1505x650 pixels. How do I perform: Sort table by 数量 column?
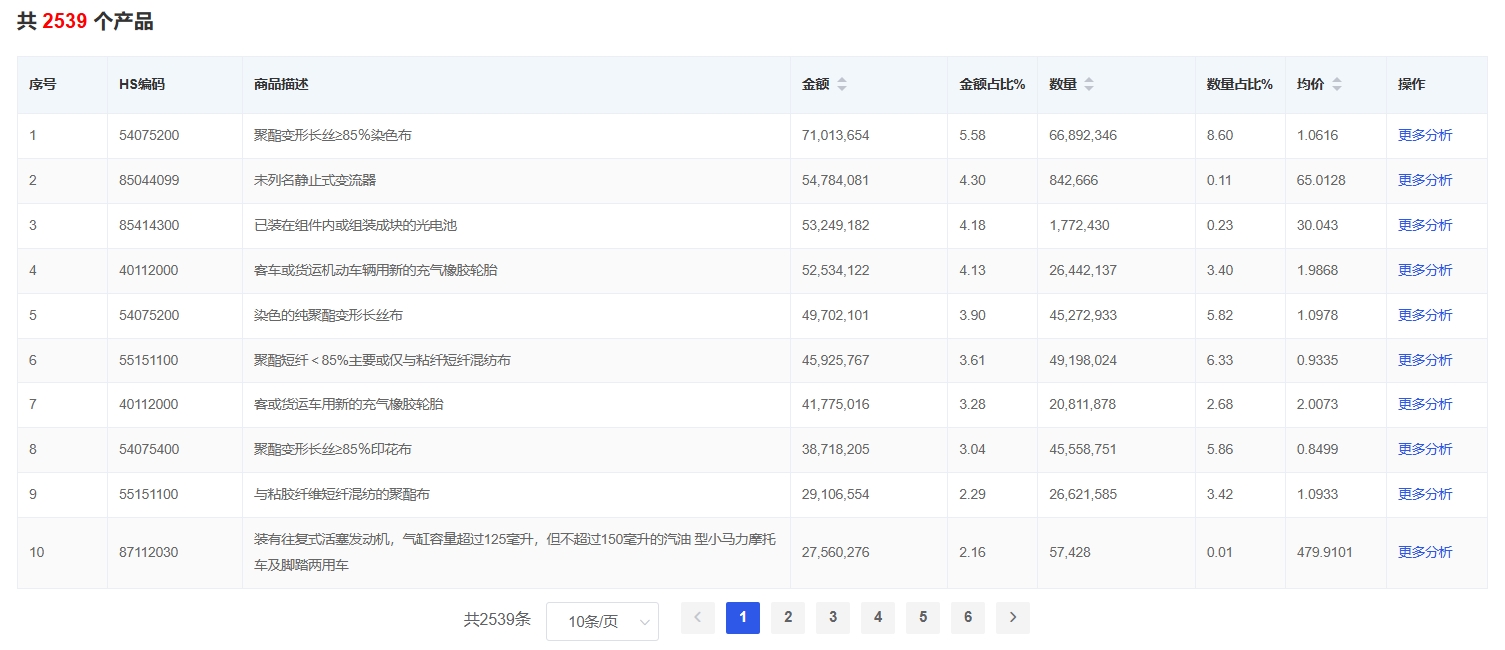(x=1088, y=85)
